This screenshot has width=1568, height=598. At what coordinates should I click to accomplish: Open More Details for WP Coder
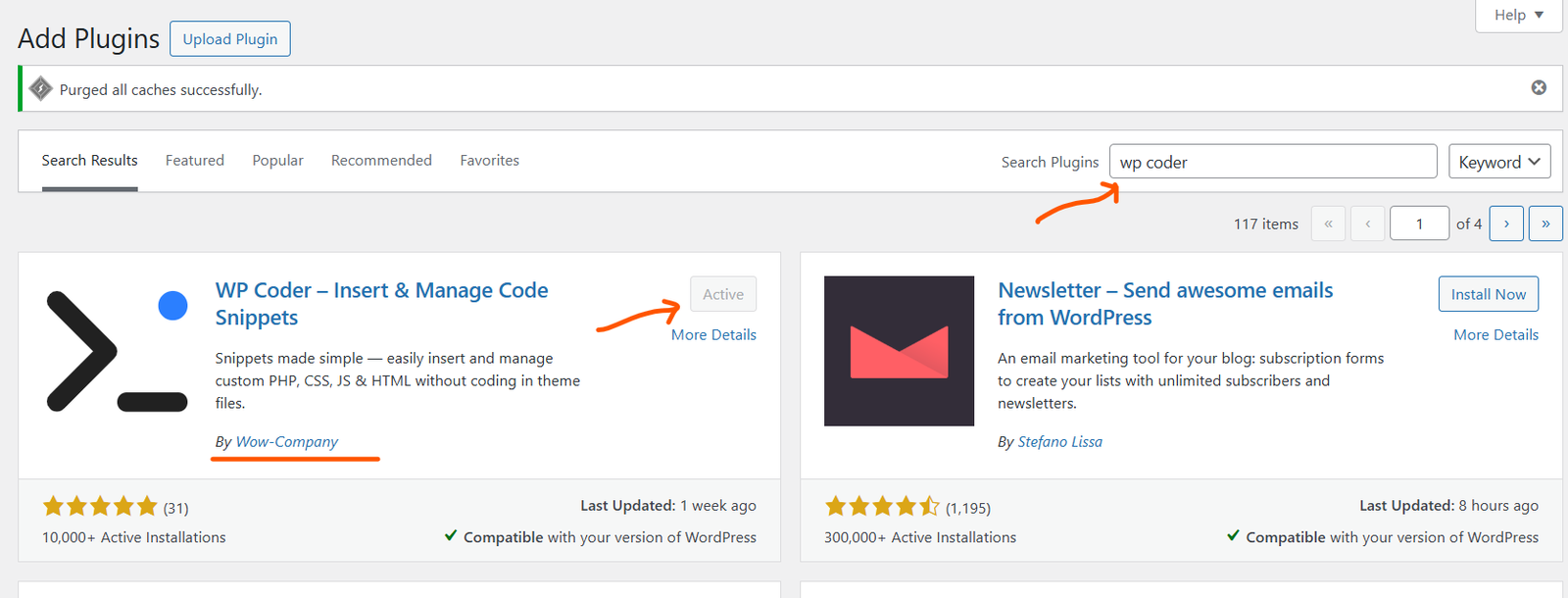(x=713, y=335)
